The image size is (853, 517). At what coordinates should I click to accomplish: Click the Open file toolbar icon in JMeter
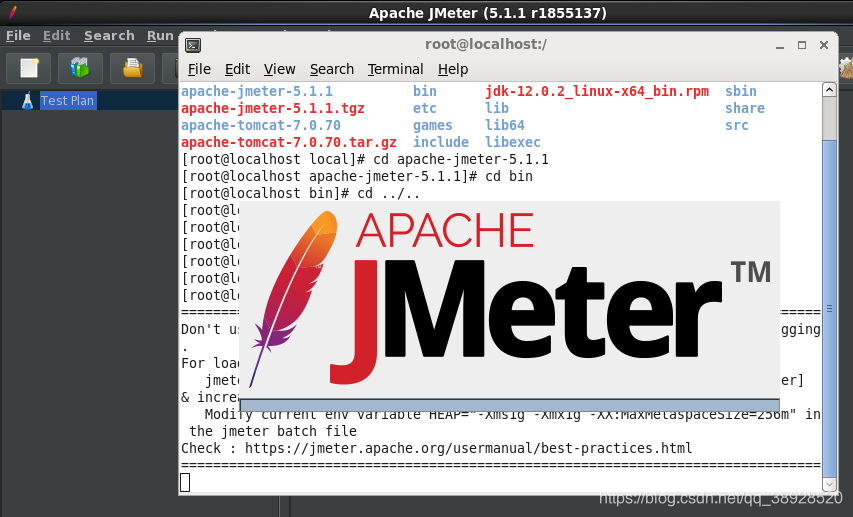tap(132, 68)
